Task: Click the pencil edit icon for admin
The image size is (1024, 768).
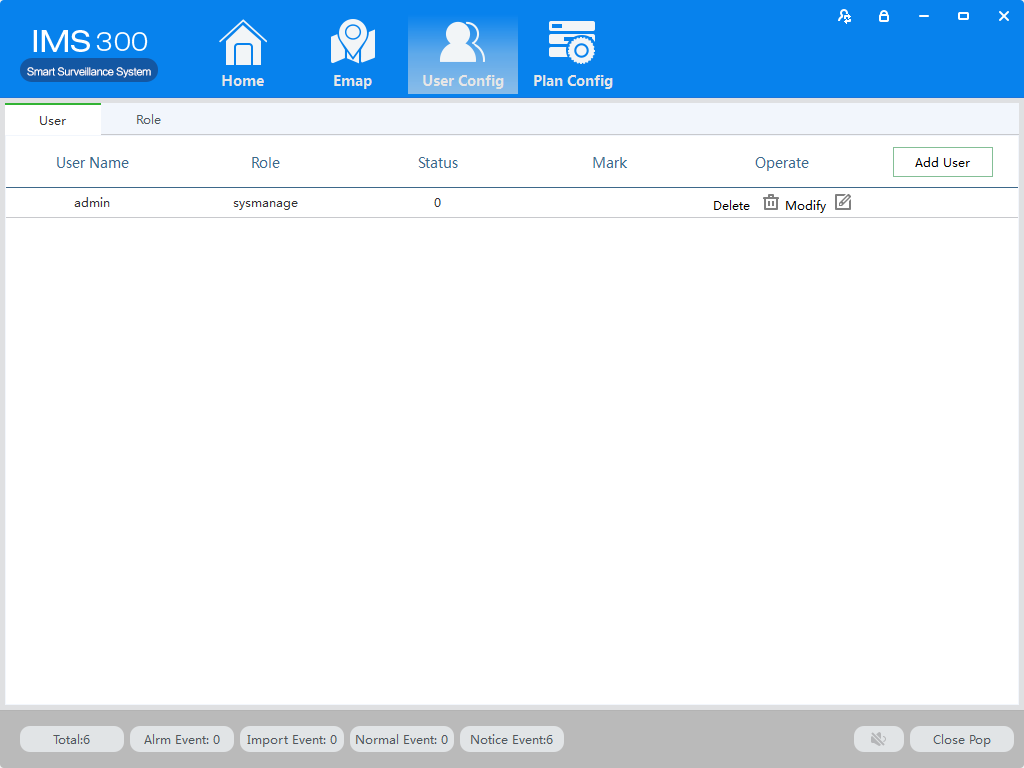Action: pyautogui.click(x=843, y=203)
